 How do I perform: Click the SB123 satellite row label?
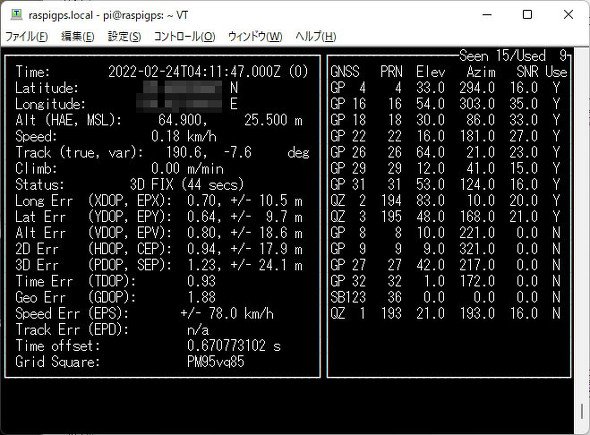348,298
